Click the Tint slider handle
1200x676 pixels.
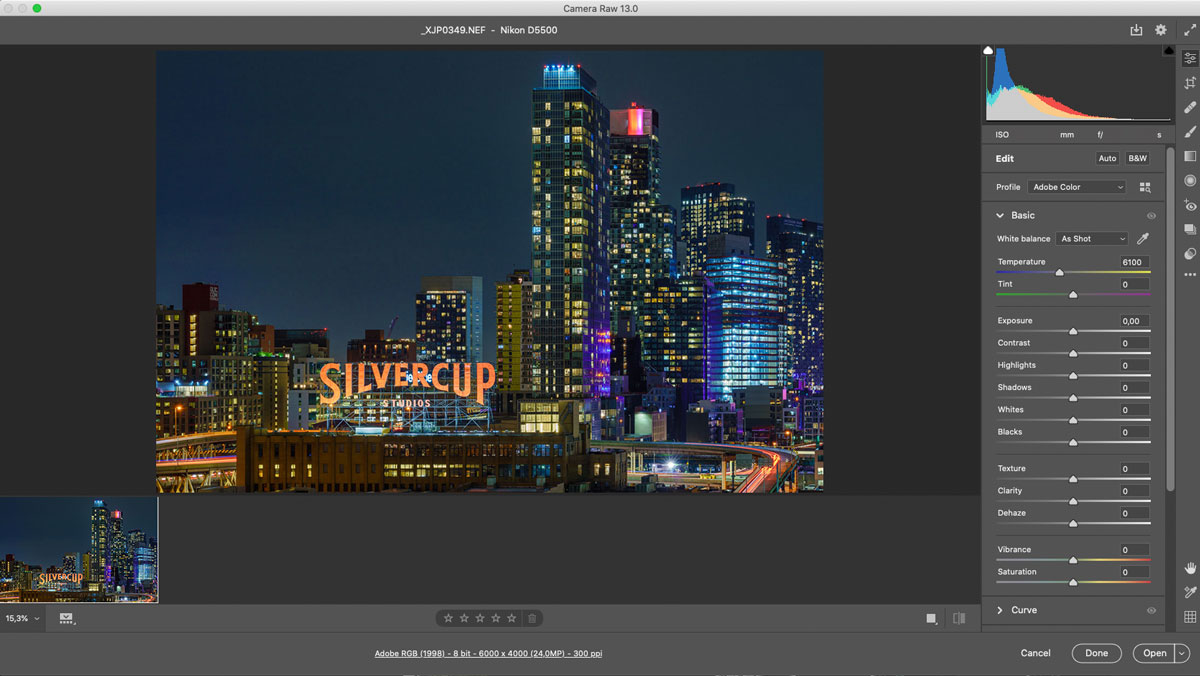tap(1073, 294)
